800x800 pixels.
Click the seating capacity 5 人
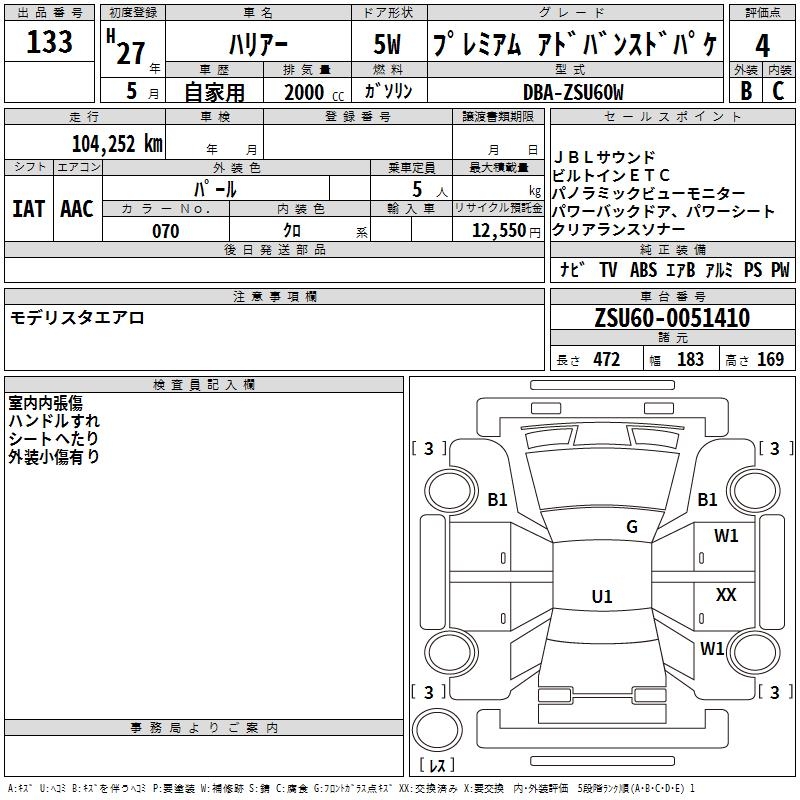(430, 189)
